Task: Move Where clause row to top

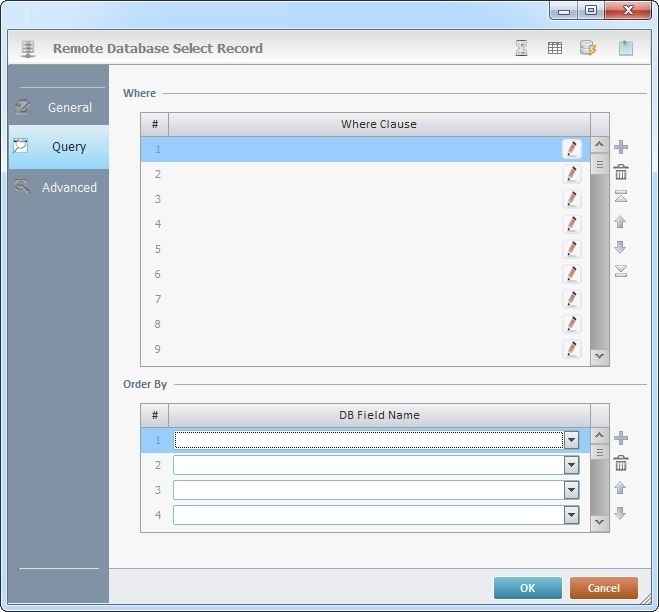Action: pyautogui.click(x=621, y=197)
